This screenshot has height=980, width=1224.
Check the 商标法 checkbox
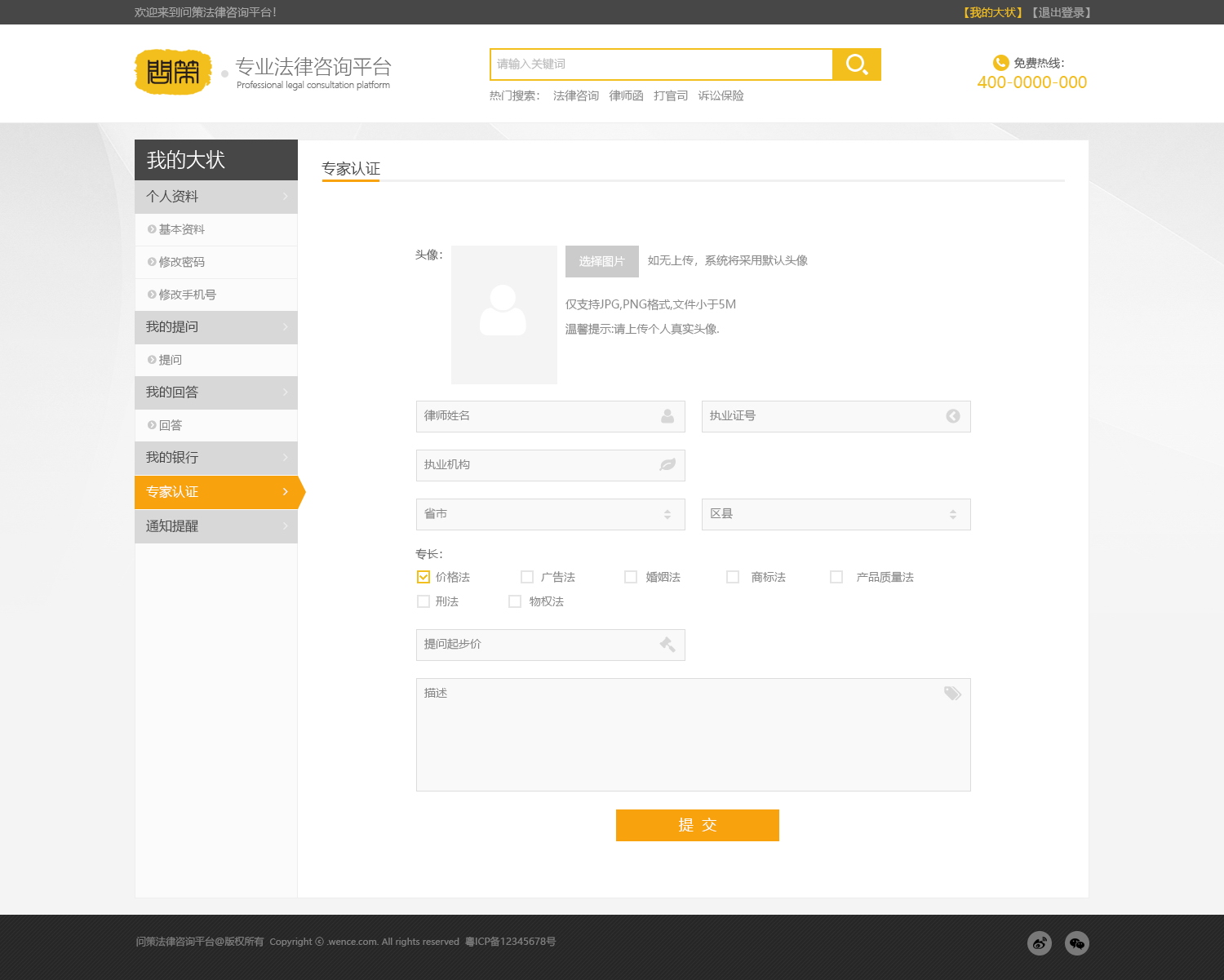click(733, 577)
